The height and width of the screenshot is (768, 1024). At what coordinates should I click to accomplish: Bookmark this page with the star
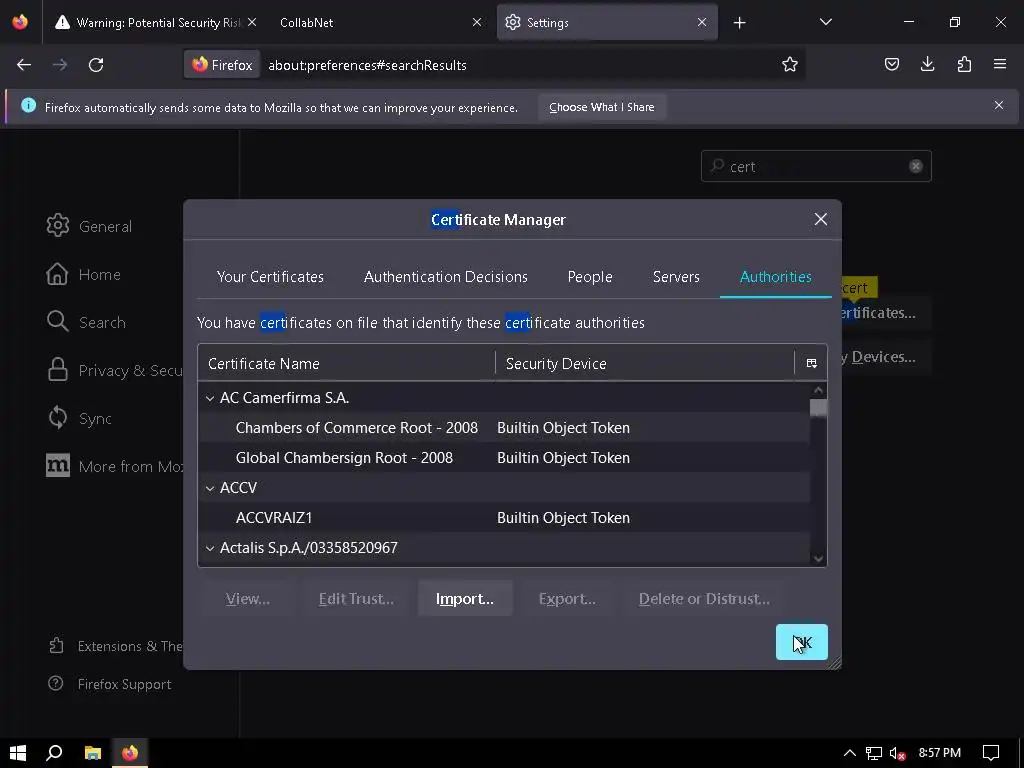pyautogui.click(x=790, y=65)
